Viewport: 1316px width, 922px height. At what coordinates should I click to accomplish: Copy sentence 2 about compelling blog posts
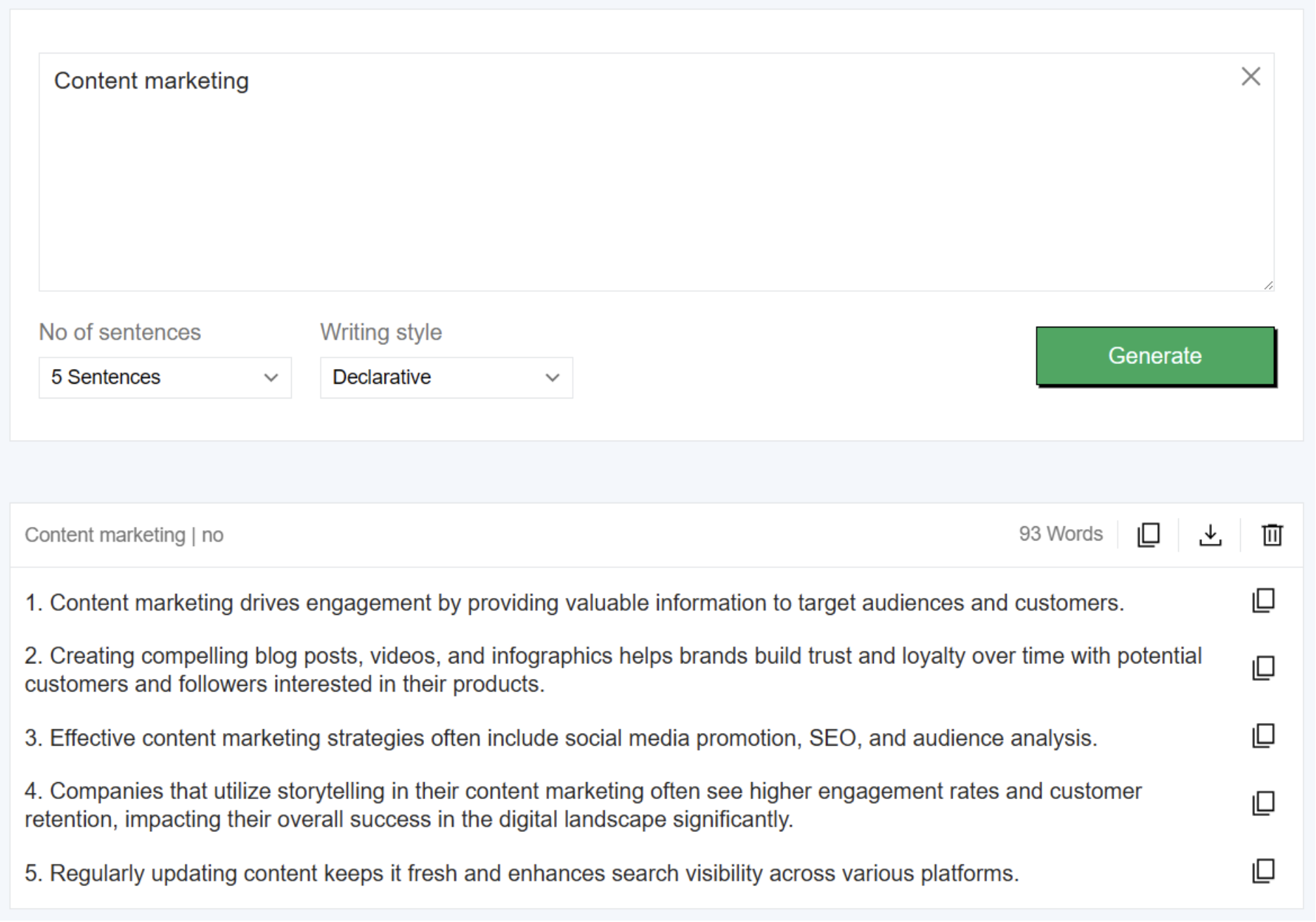[x=1263, y=668]
